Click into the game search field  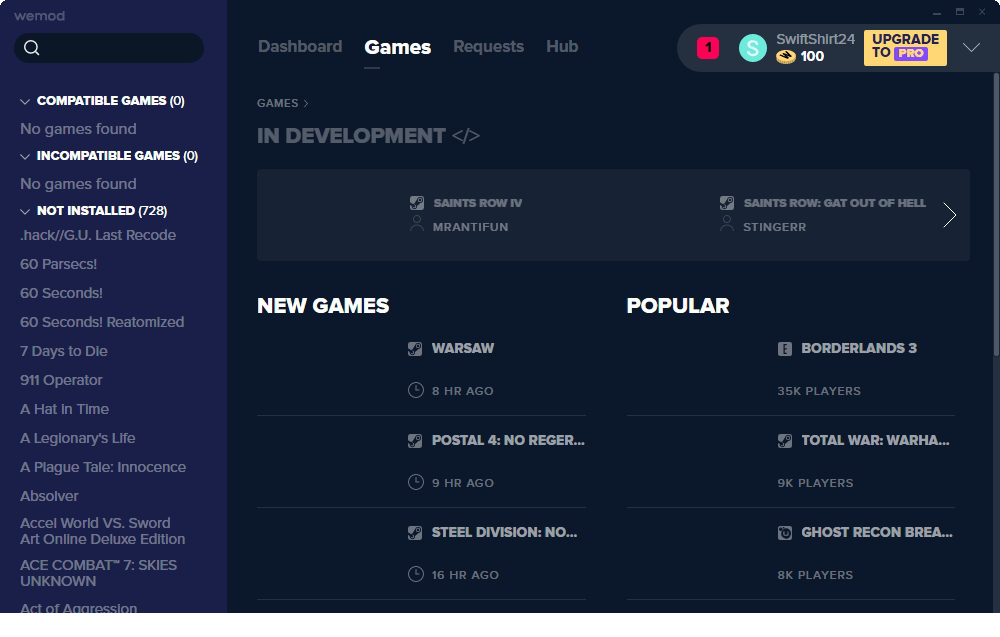tap(120, 48)
